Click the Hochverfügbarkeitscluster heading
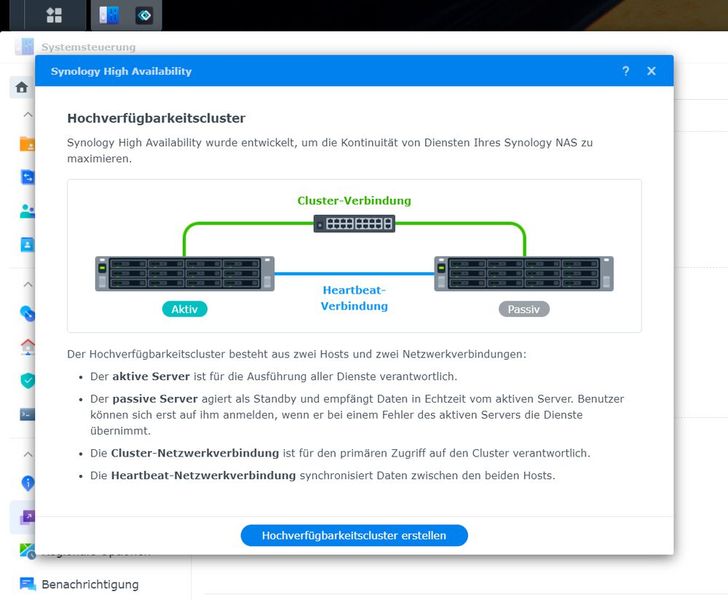This screenshot has width=728, height=600. (x=156, y=118)
